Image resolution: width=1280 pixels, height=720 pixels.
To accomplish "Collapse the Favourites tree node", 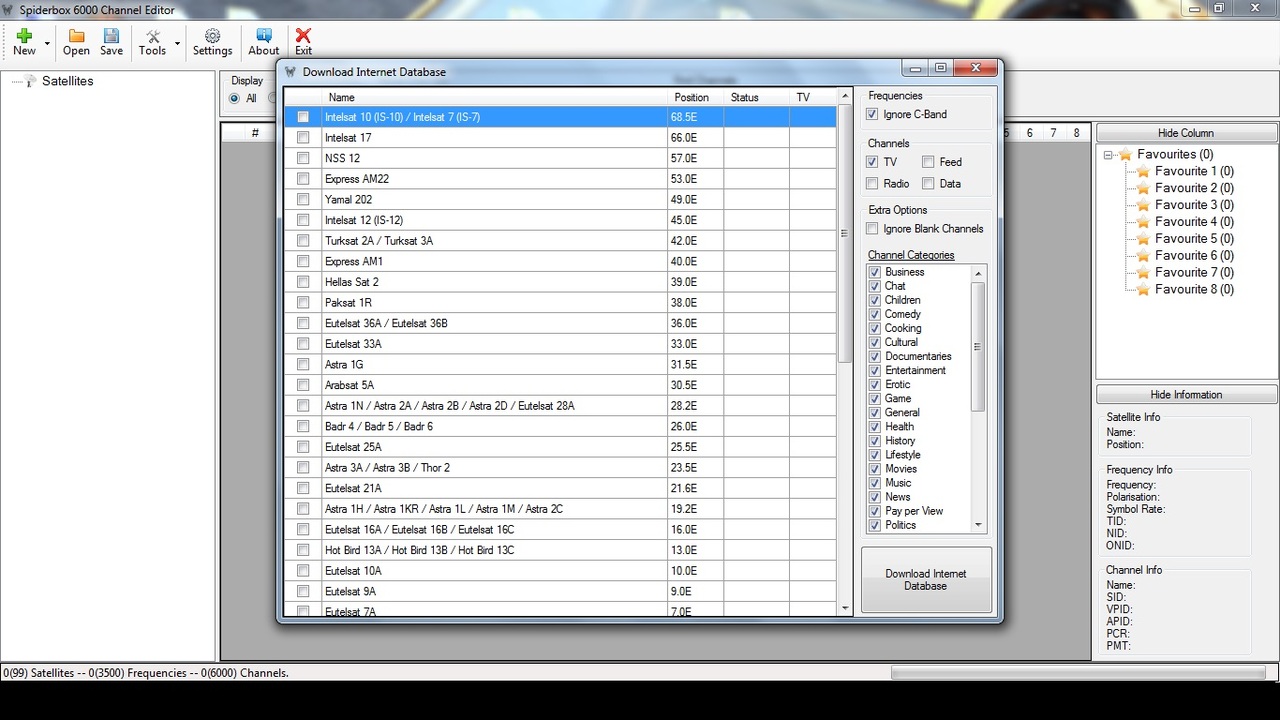I will click(x=1108, y=155).
